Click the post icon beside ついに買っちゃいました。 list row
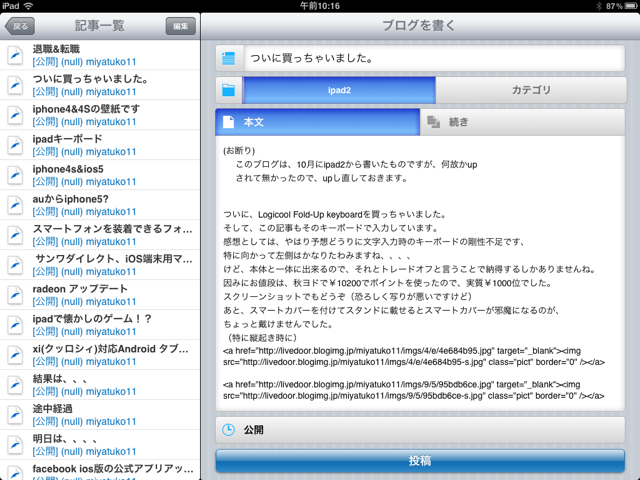Viewport: 640px width, 480px height. pyautogui.click(x=15, y=85)
